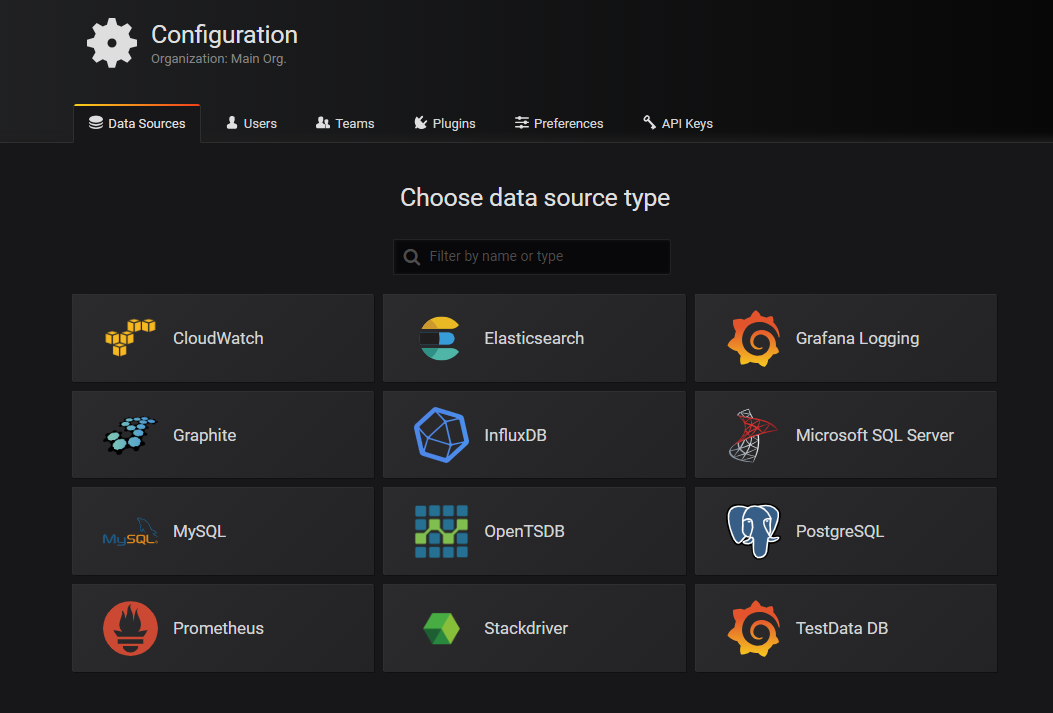Choose the Prometheus torch icon
Image resolution: width=1053 pixels, height=713 pixels.
[130, 629]
